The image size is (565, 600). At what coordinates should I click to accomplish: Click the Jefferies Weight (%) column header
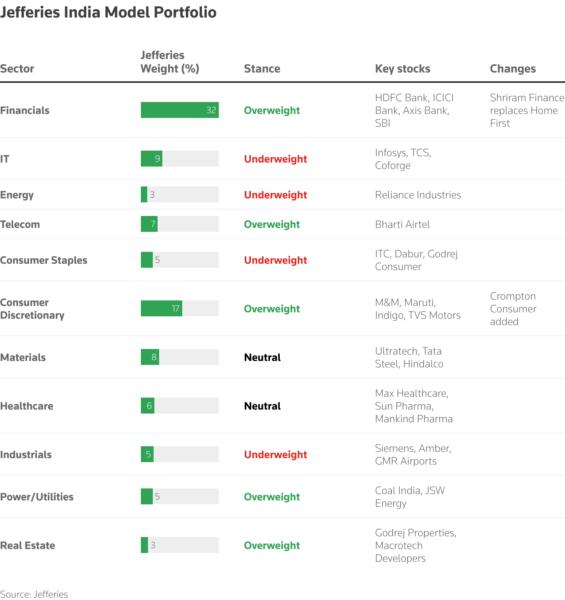(170, 62)
